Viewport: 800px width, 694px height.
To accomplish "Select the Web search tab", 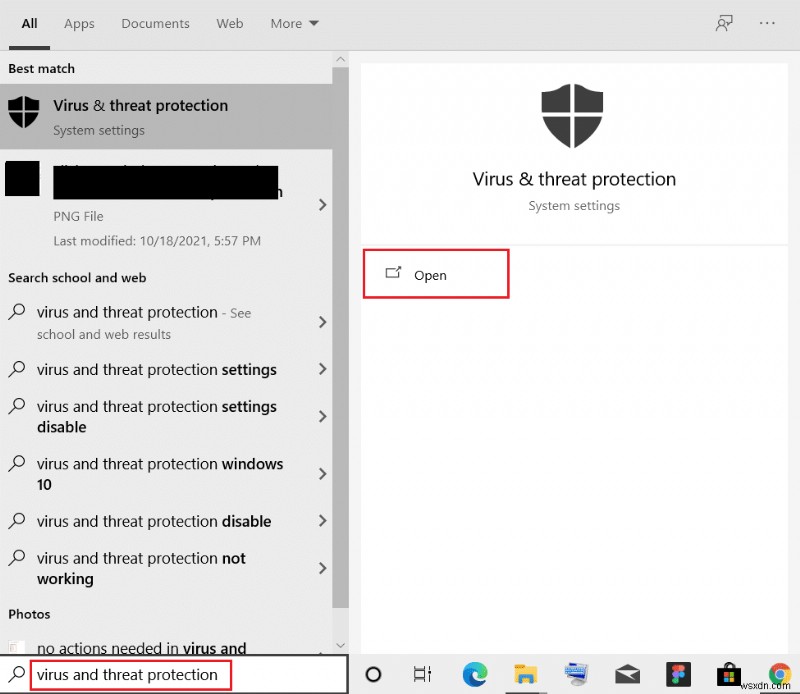I will (x=230, y=23).
